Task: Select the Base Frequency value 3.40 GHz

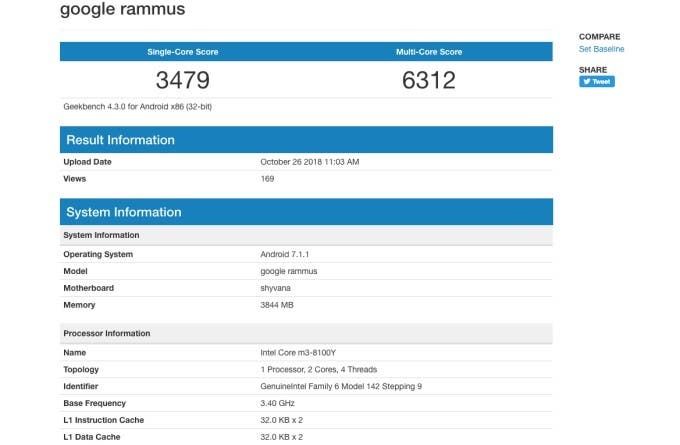Action: pos(278,403)
